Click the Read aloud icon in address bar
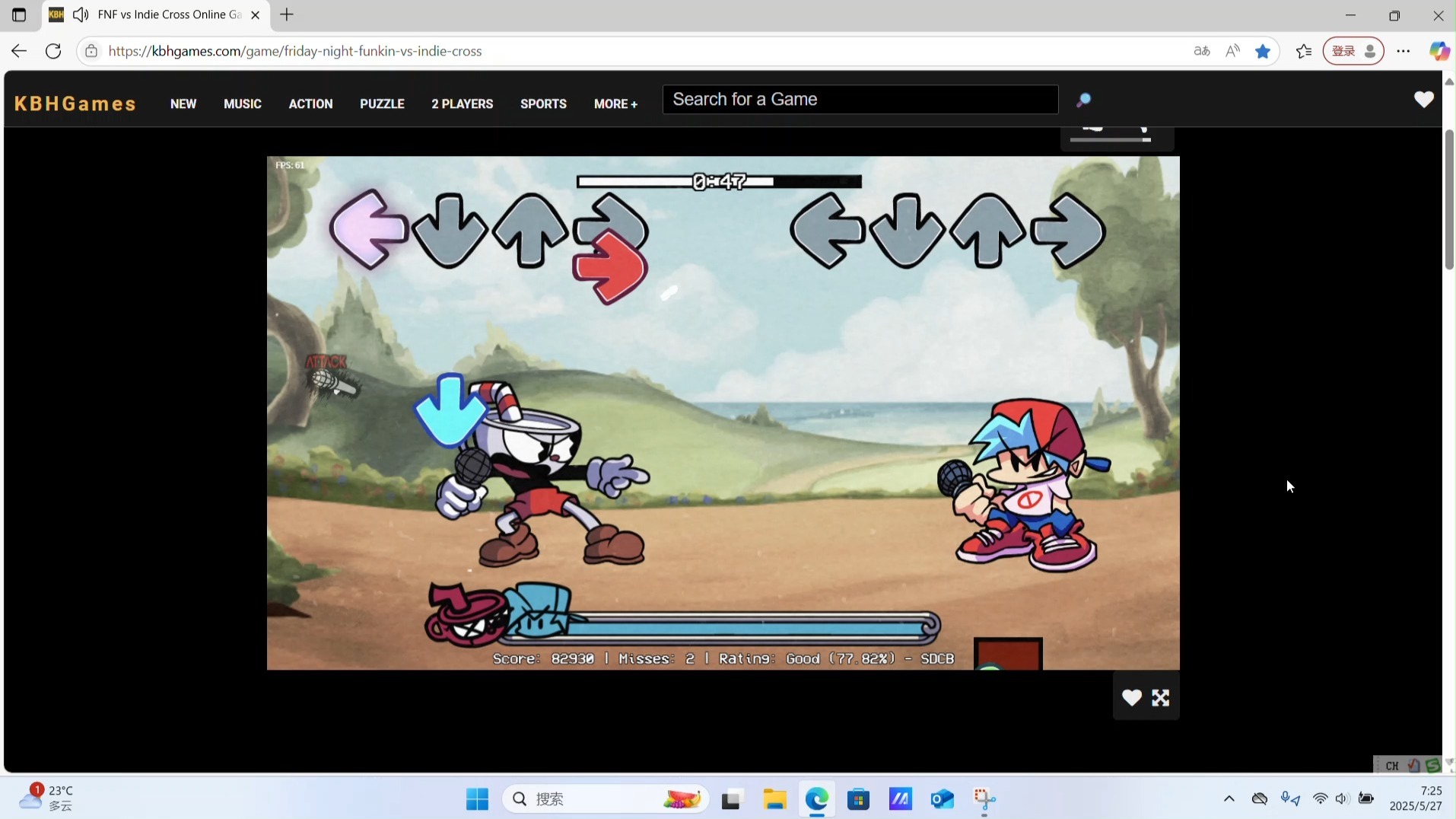Image resolution: width=1456 pixels, height=819 pixels. point(1232,51)
